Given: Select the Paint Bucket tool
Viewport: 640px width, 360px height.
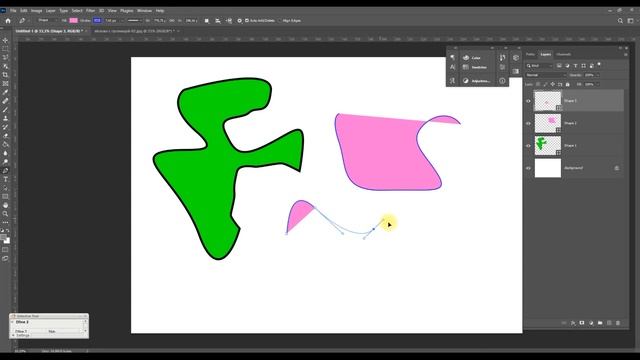Looking at the screenshot, I should pyautogui.click(x=5, y=144).
